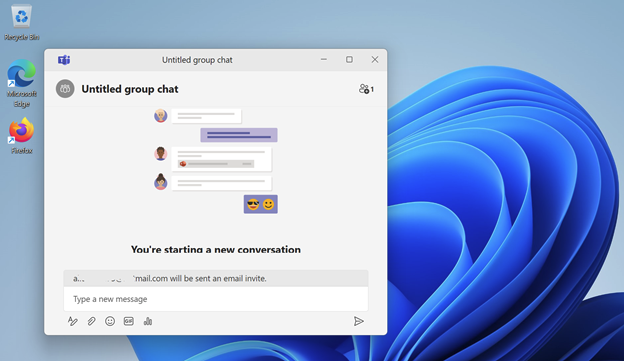
Task: Attach a file with the paperclip icon
Action: click(91, 321)
